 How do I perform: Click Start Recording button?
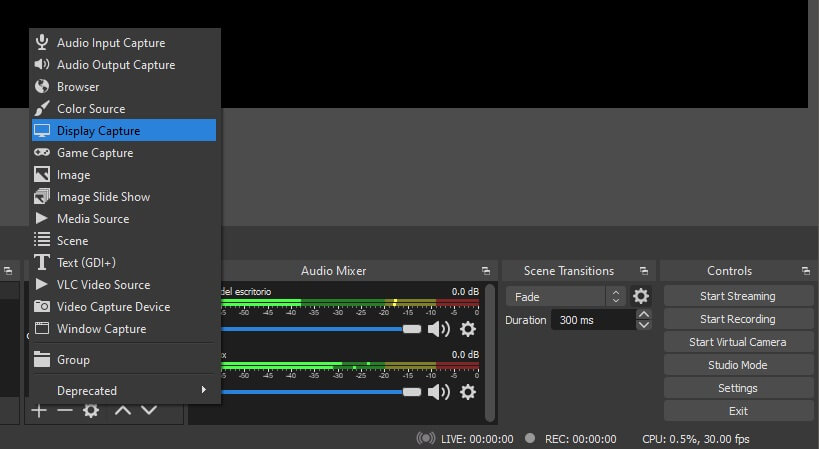click(x=737, y=319)
